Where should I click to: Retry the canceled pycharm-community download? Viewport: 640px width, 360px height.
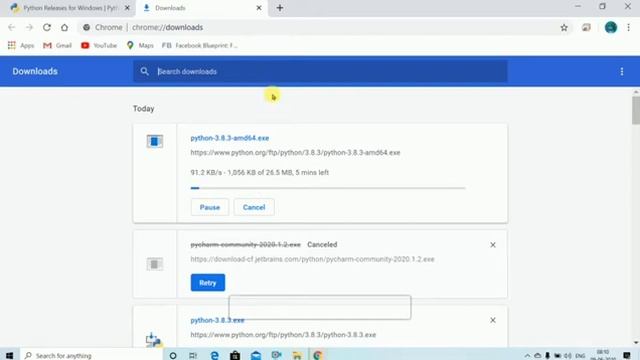208,282
